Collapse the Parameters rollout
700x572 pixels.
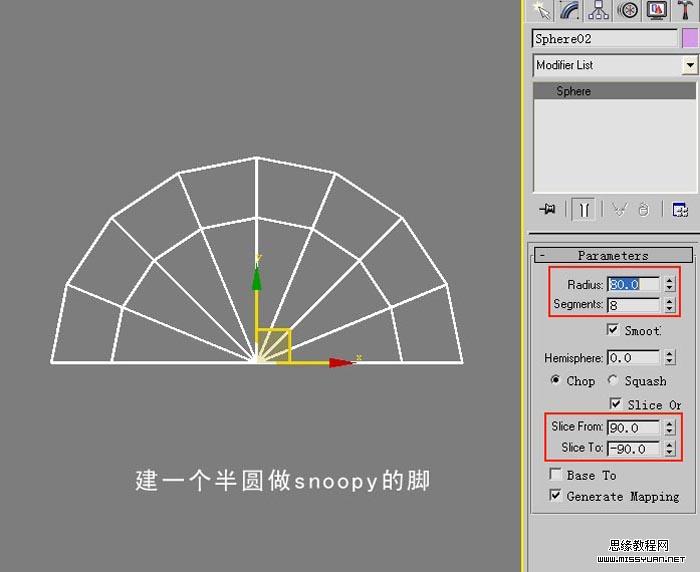[613, 255]
